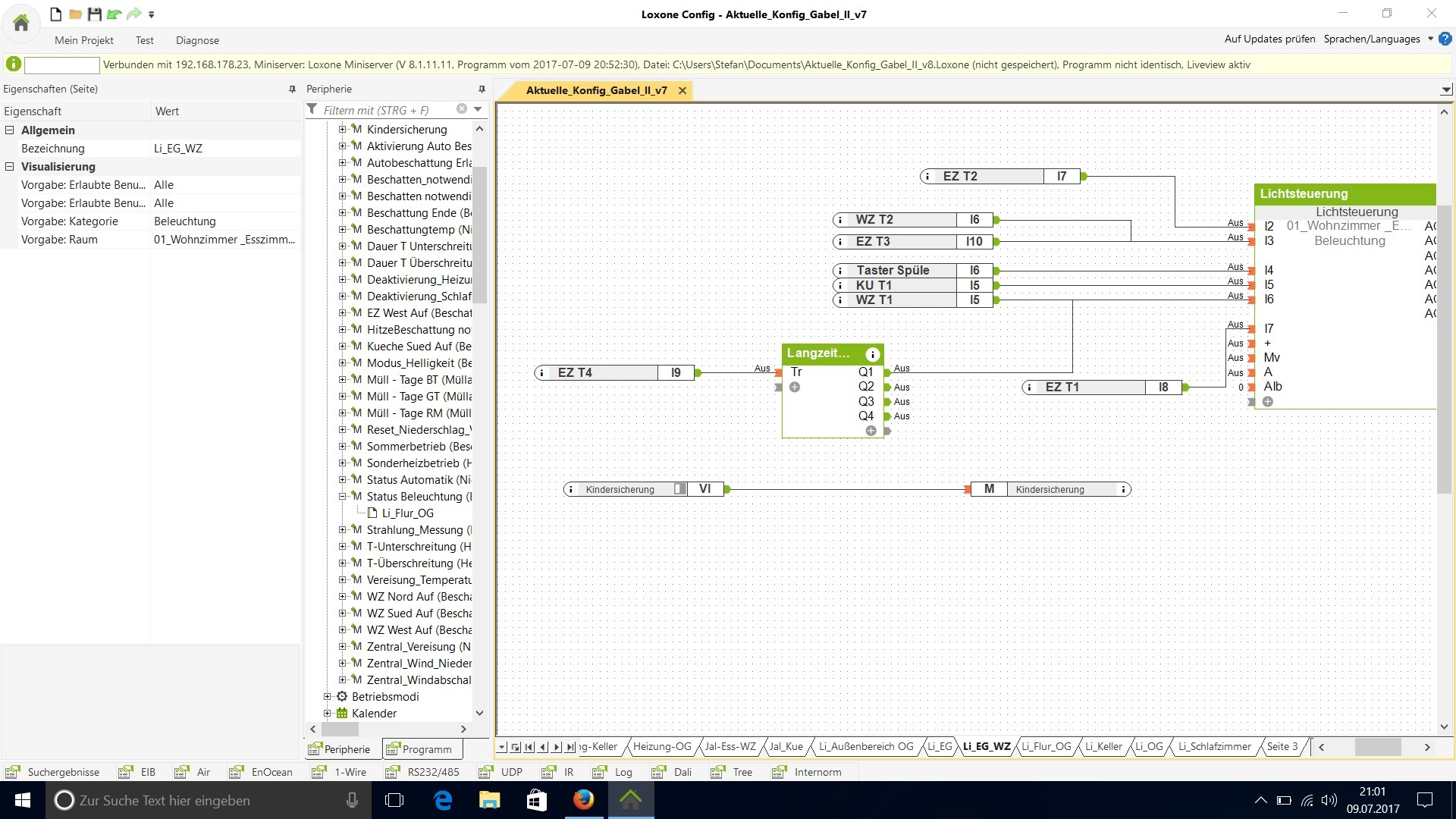Click the blue help question icon
Screen dimensions: 1456x819
pos(1445,39)
